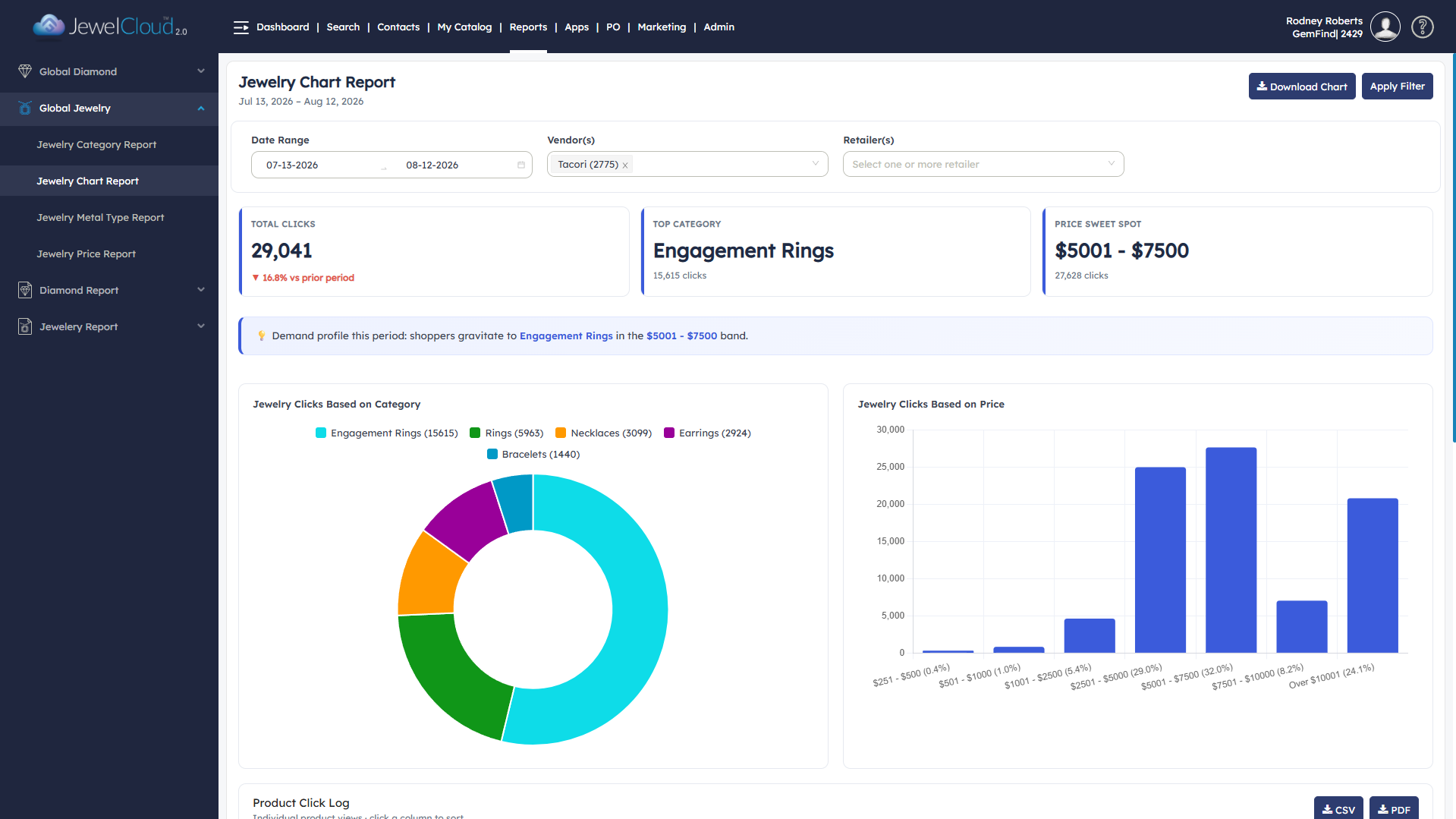1456x819 pixels.
Task: Remove the Tacori vendor tag
Action: click(x=625, y=165)
